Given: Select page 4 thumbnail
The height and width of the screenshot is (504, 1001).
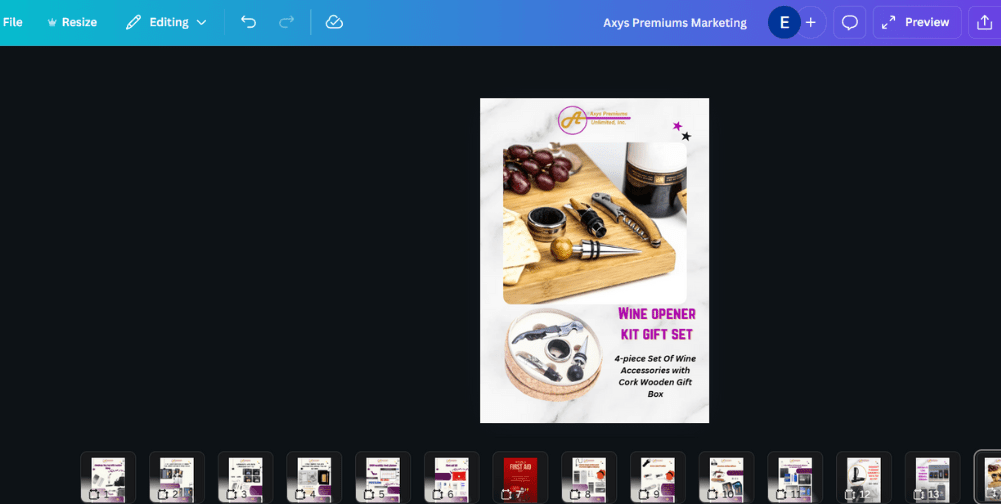Looking at the screenshot, I should 314,478.
